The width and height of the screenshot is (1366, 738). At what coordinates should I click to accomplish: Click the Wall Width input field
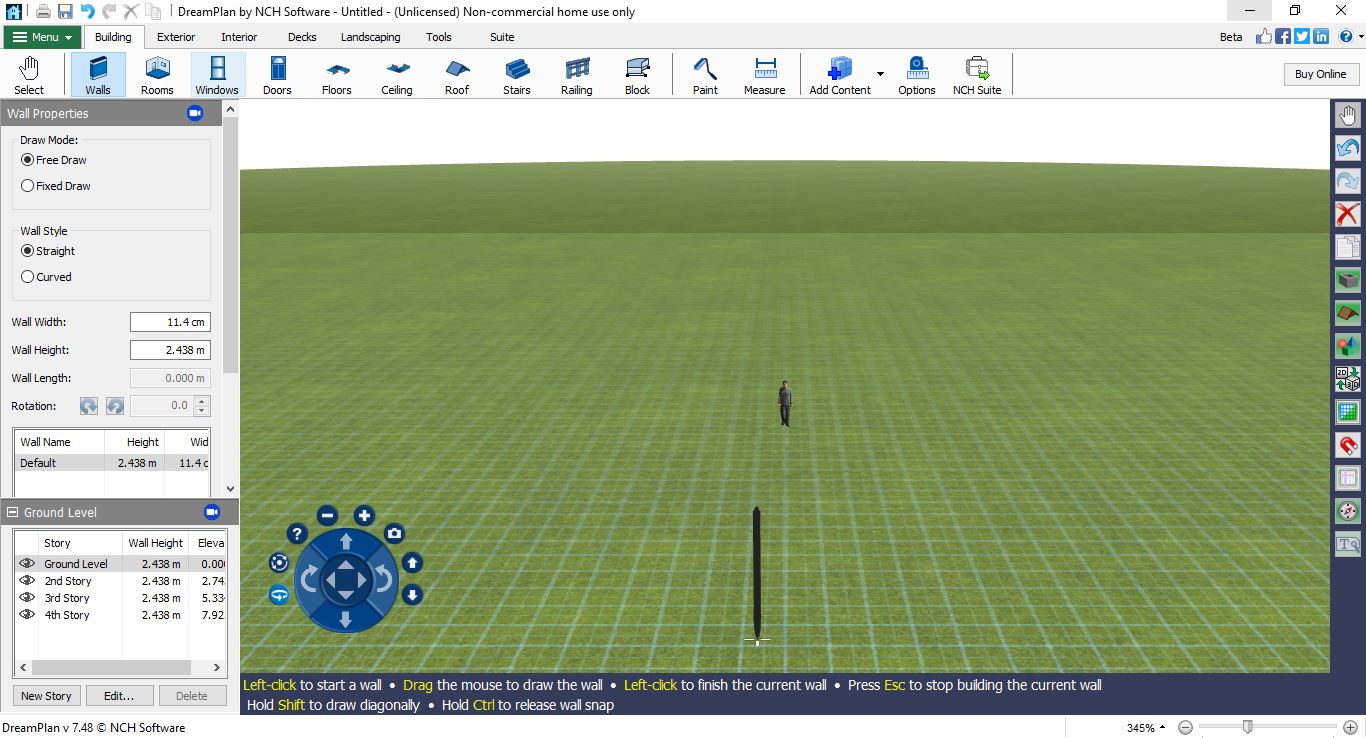(170, 322)
